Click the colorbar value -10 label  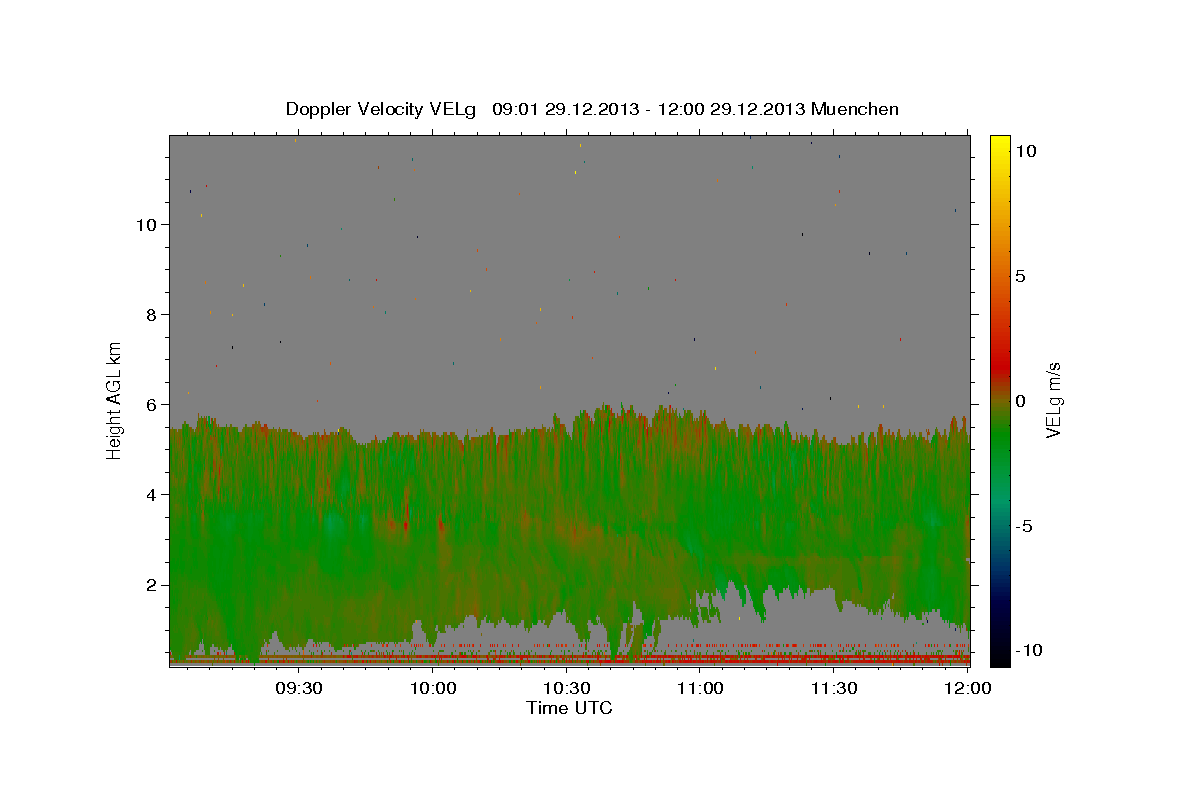(1028, 651)
